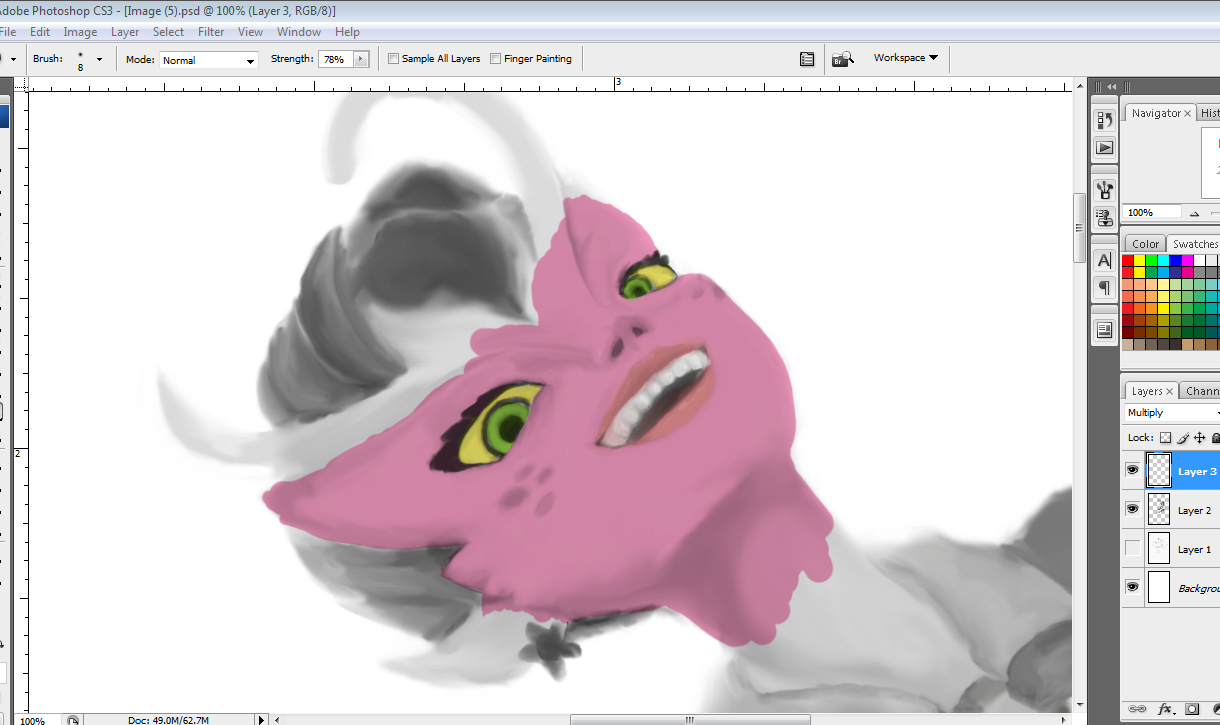This screenshot has width=1220, height=725.
Task: Open the Multiply blend mode dropdown
Action: pyautogui.click(x=1172, y=413)
